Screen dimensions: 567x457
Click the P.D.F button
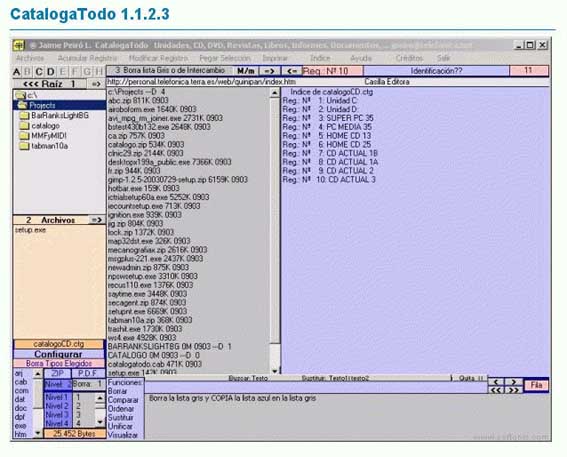pyautogui.click(x=88, y=373)
